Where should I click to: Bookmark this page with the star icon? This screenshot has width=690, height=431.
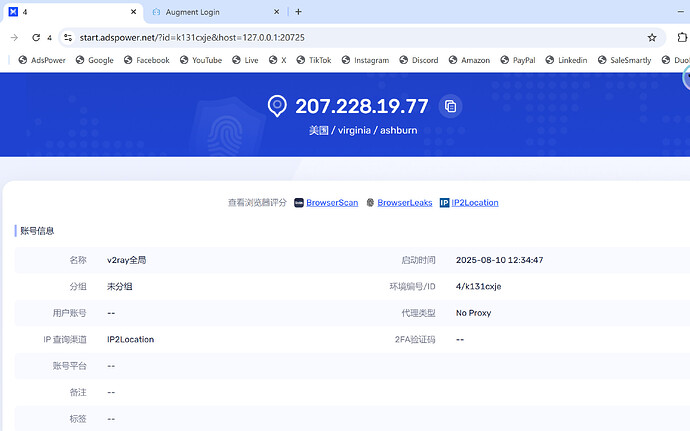pos(652,38)
